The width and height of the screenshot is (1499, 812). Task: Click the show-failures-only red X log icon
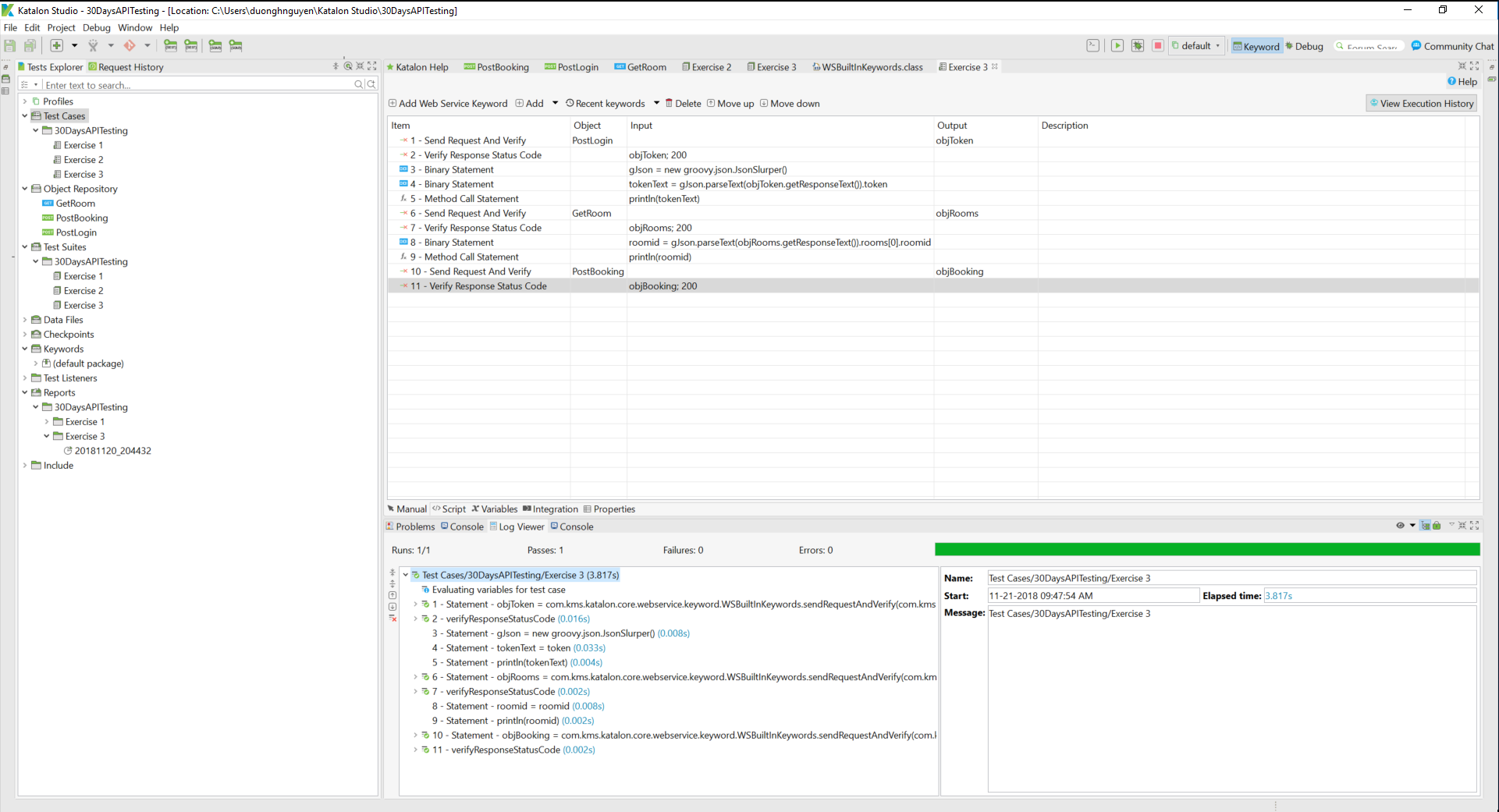pos(393,619)
